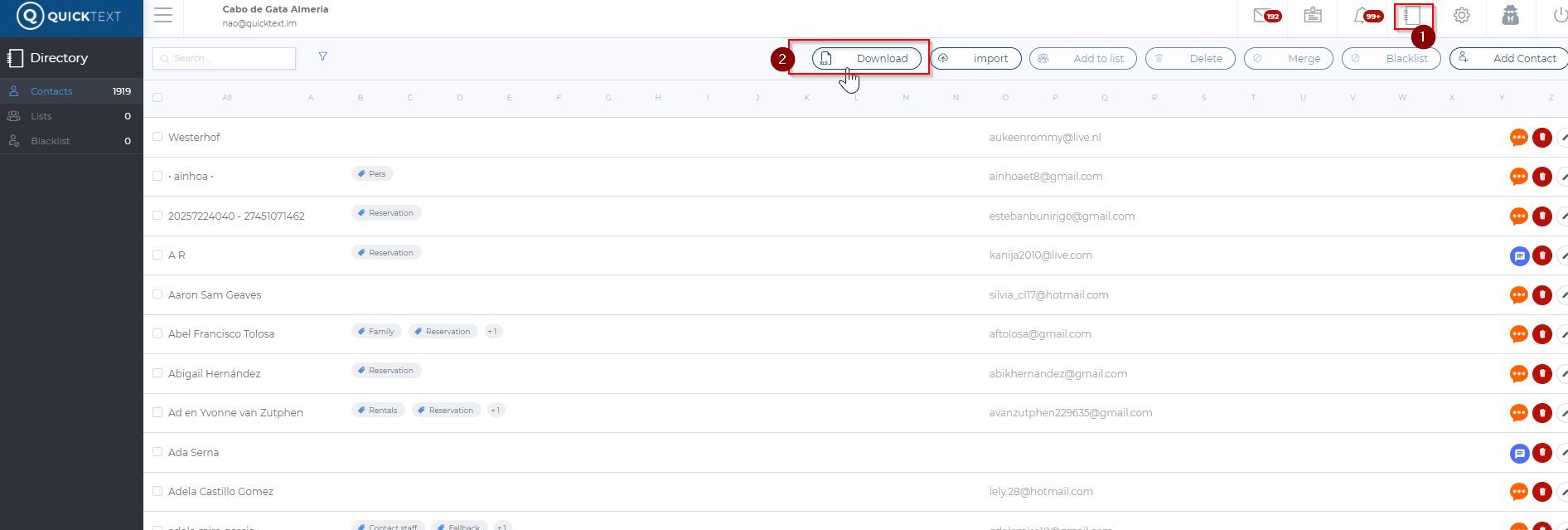Viewport: 1568px width, 530px height.
Task: Click the filter funnel icon
Action: click(x=323, y=56)
